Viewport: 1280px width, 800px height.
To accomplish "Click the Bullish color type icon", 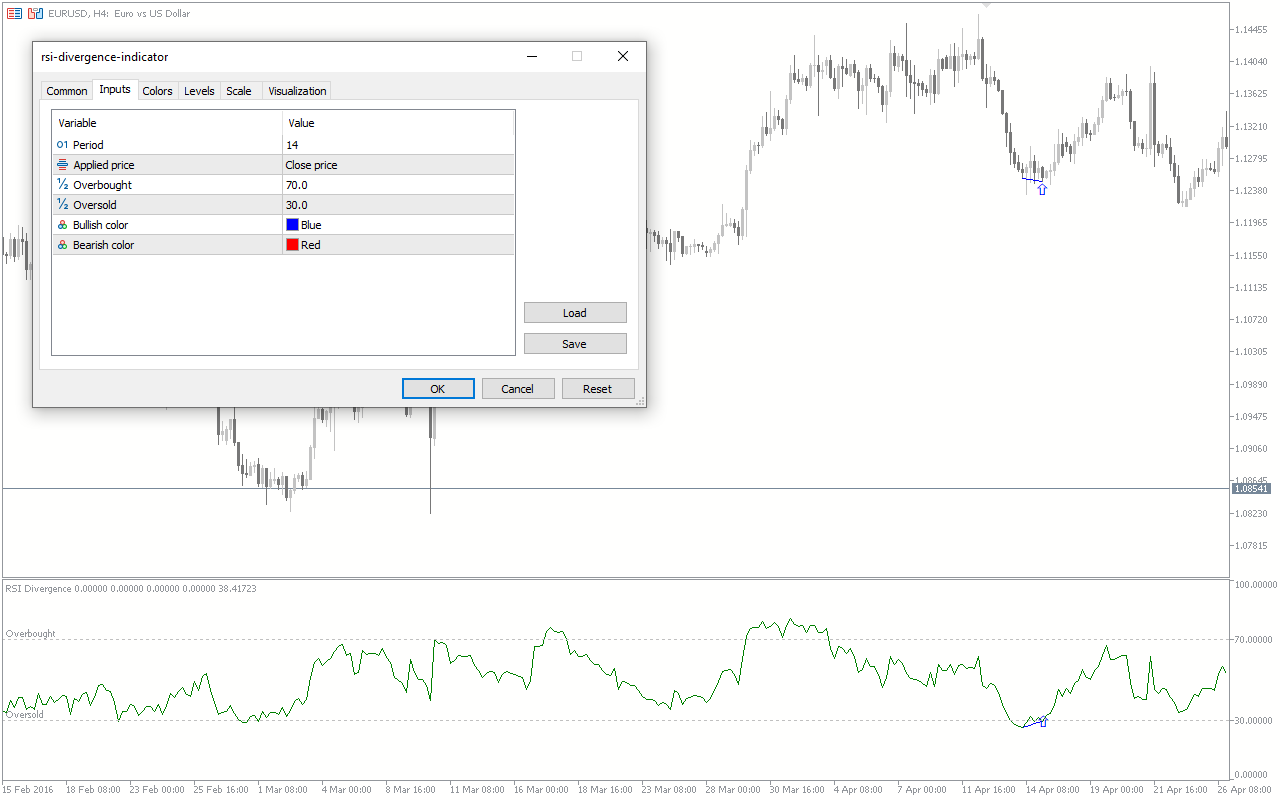I will point(62,225).
